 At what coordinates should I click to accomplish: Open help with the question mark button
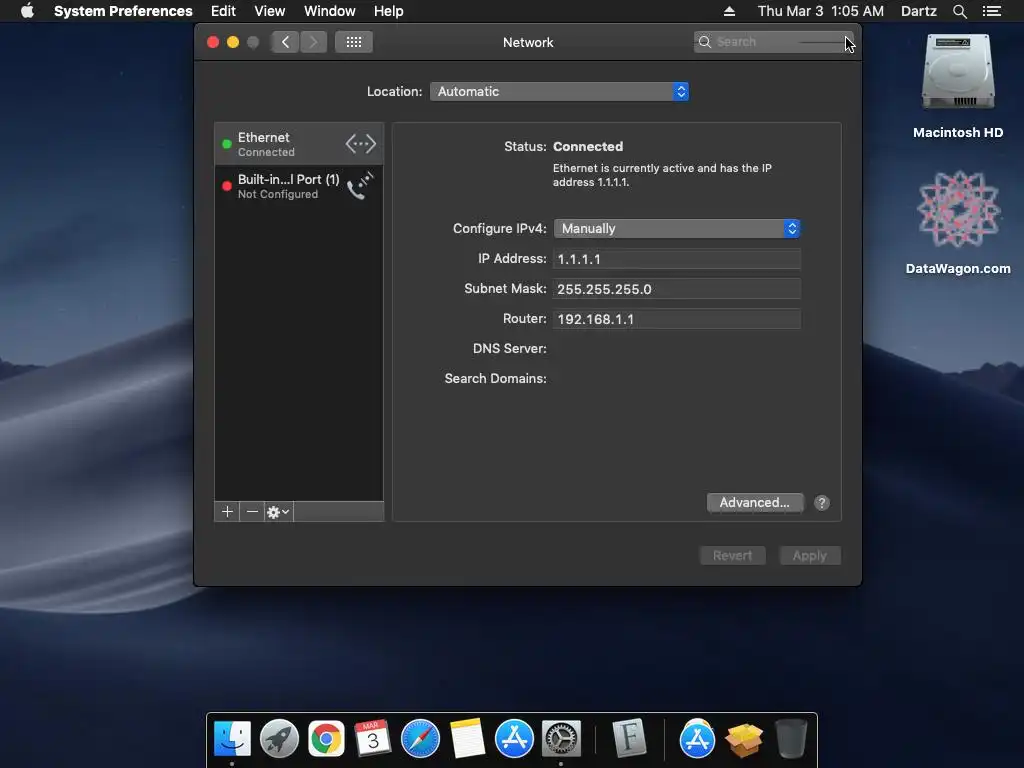(822, 503)
